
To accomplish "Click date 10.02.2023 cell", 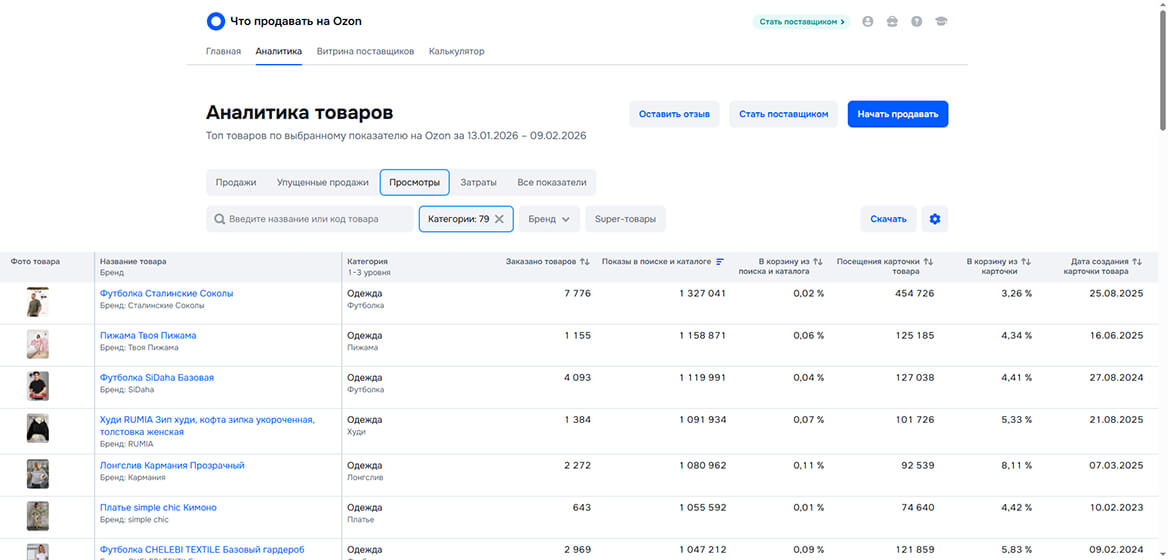I will pos(1116,507).
